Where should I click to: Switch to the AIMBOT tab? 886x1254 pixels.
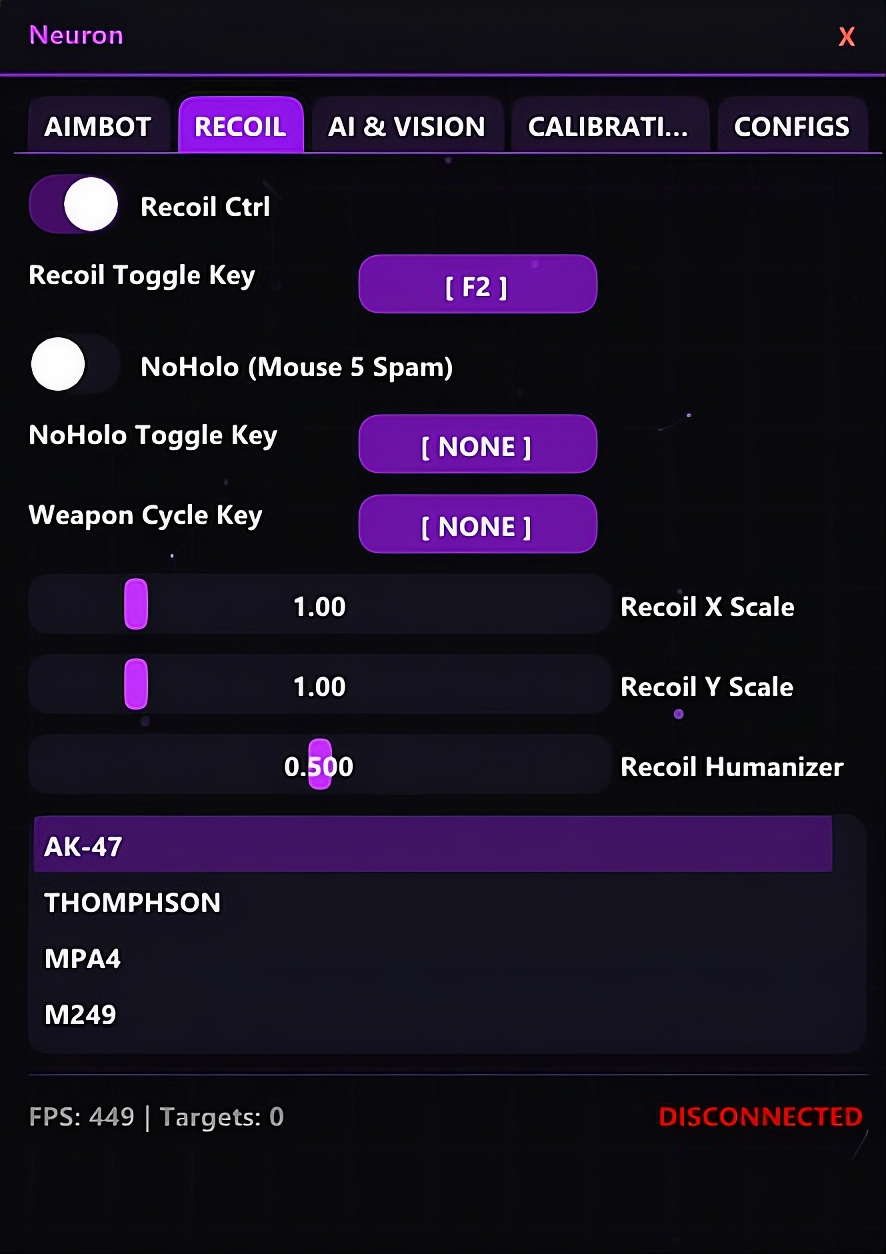click(x=97, y=127)
